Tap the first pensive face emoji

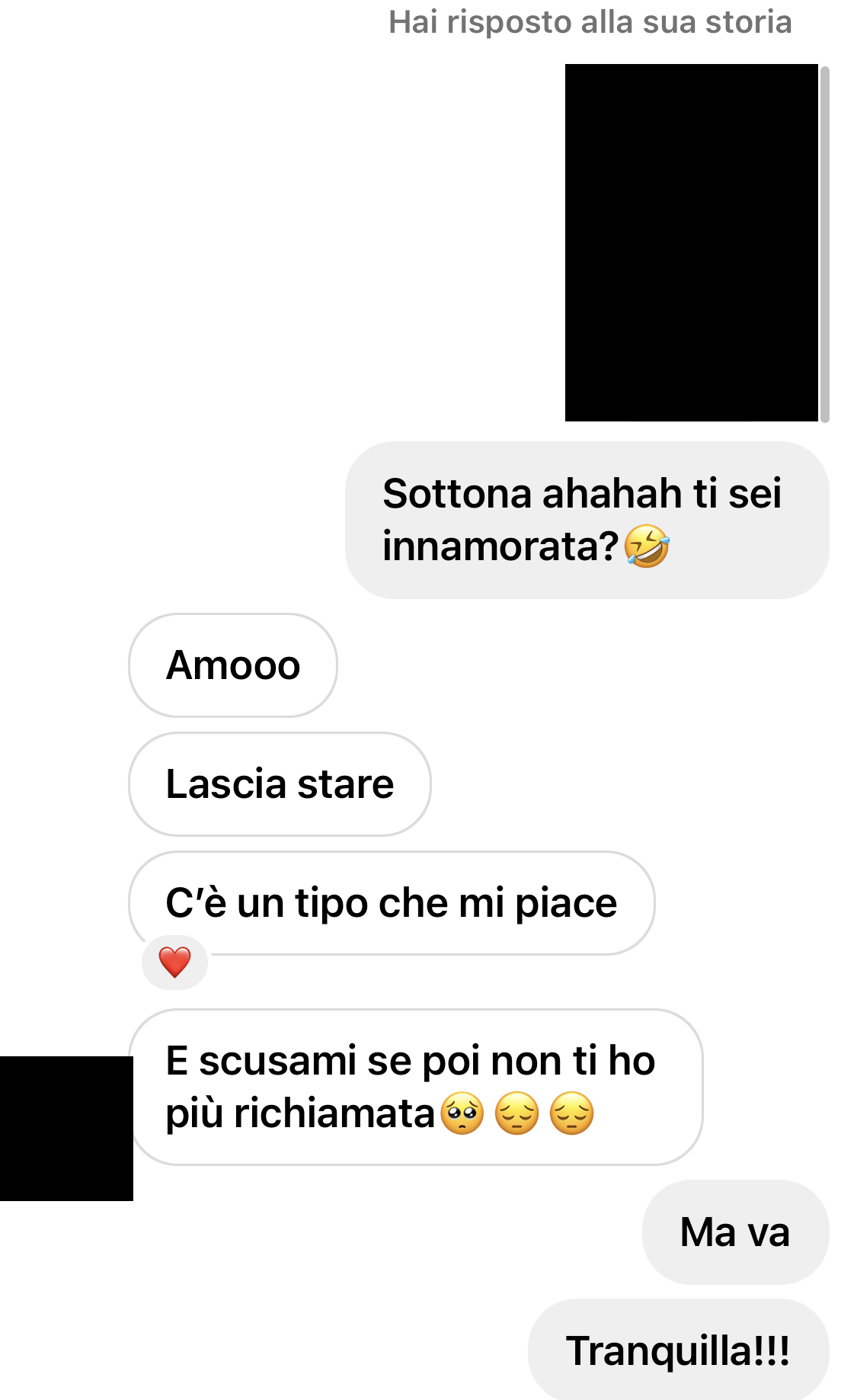(516, 1113)
